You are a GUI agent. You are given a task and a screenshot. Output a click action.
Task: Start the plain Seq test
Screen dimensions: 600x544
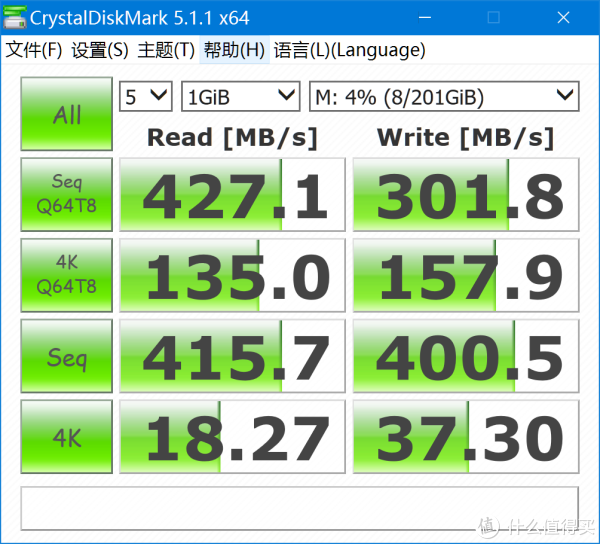click(67, 356)
